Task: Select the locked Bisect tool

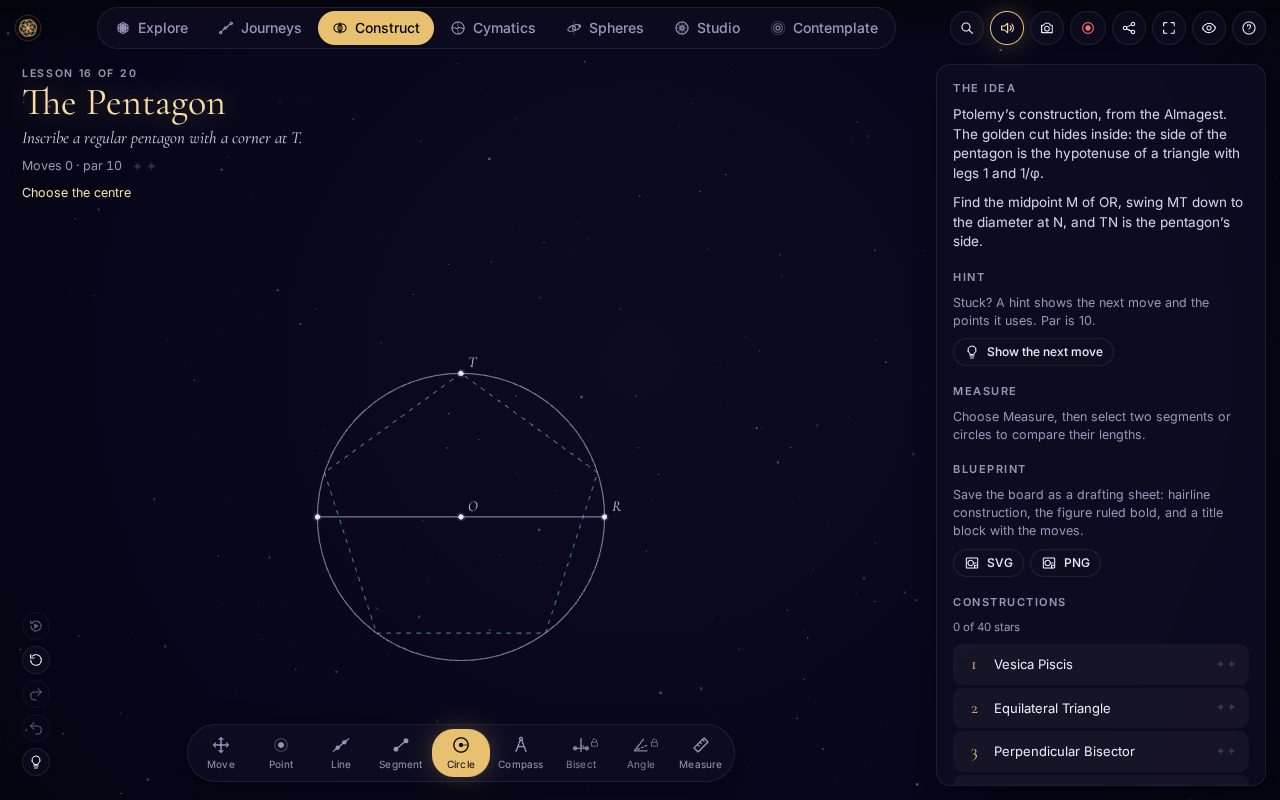Action: point(581,753)
